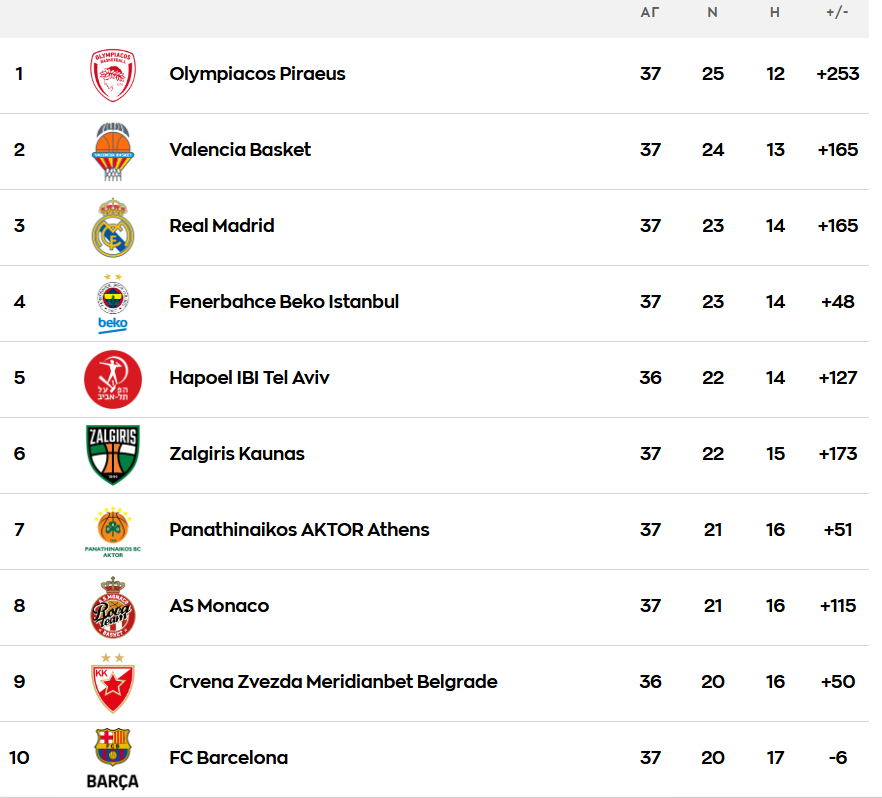
Task: Click Olympiacos +253 point difference value
Action: (837, 74)
